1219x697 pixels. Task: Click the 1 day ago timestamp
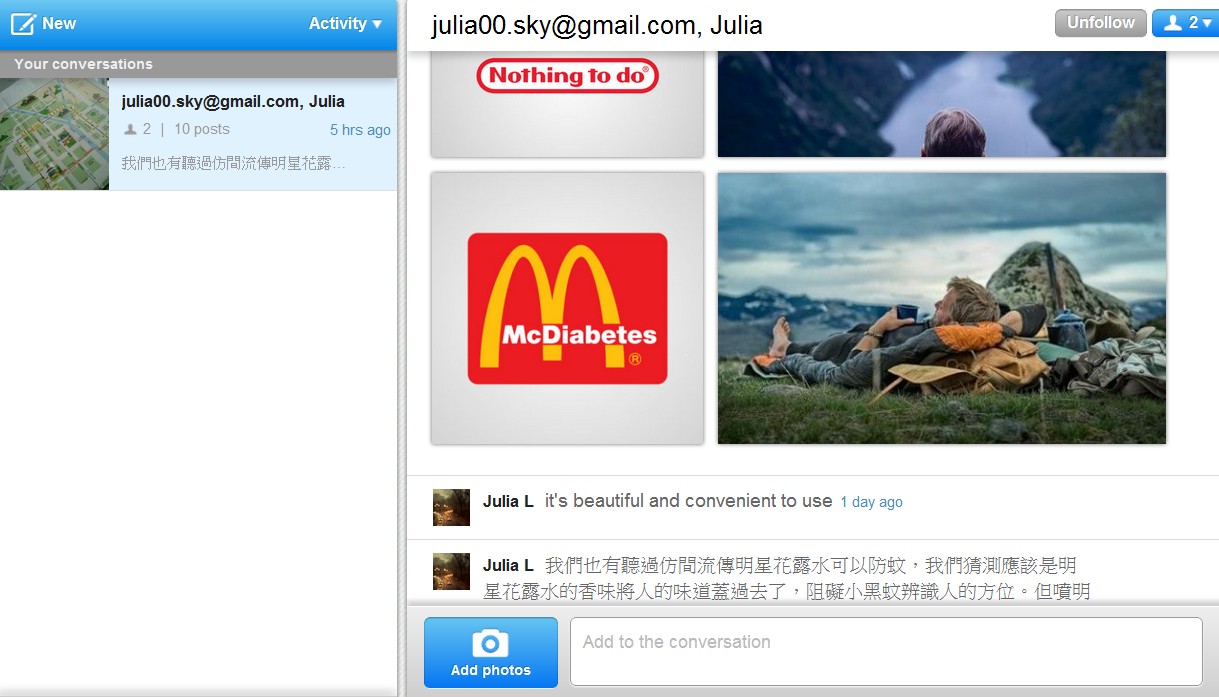point(871,502)
